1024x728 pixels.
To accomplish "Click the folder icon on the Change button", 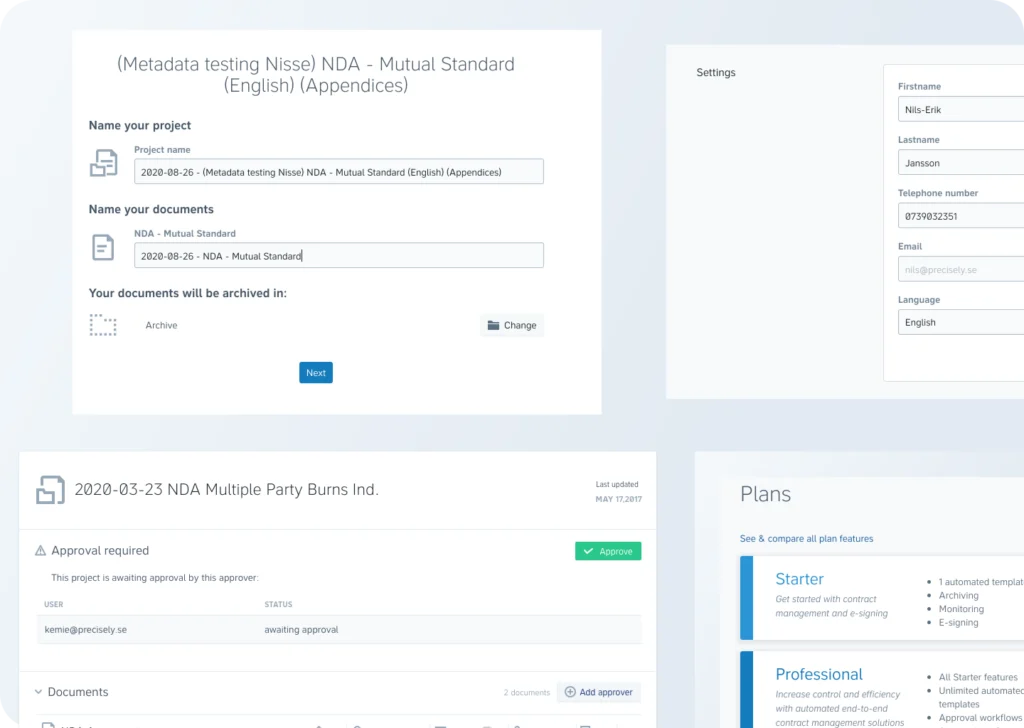I will click(493, 325).
